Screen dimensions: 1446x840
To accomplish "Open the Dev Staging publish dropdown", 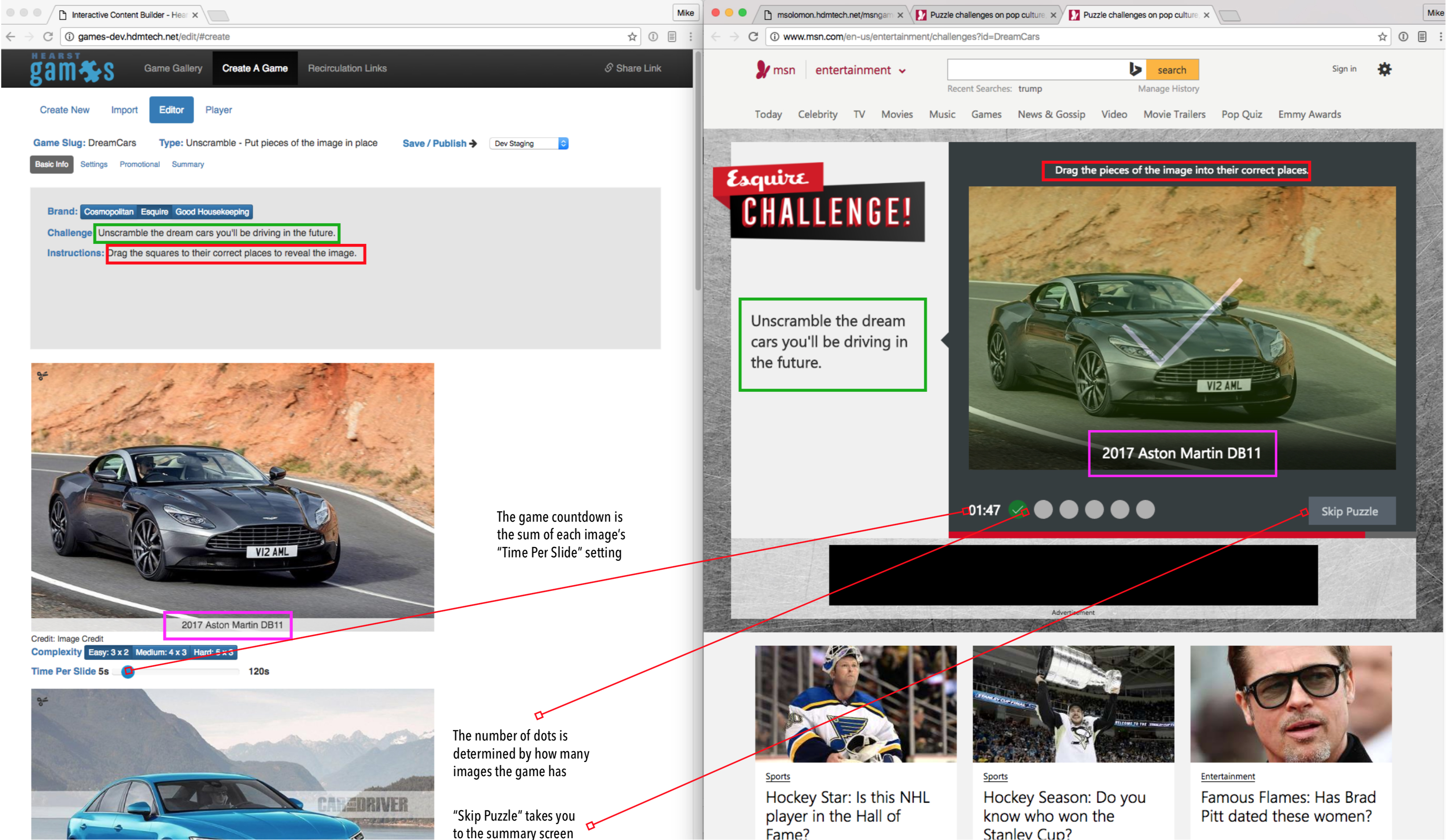I will (529, 144).
